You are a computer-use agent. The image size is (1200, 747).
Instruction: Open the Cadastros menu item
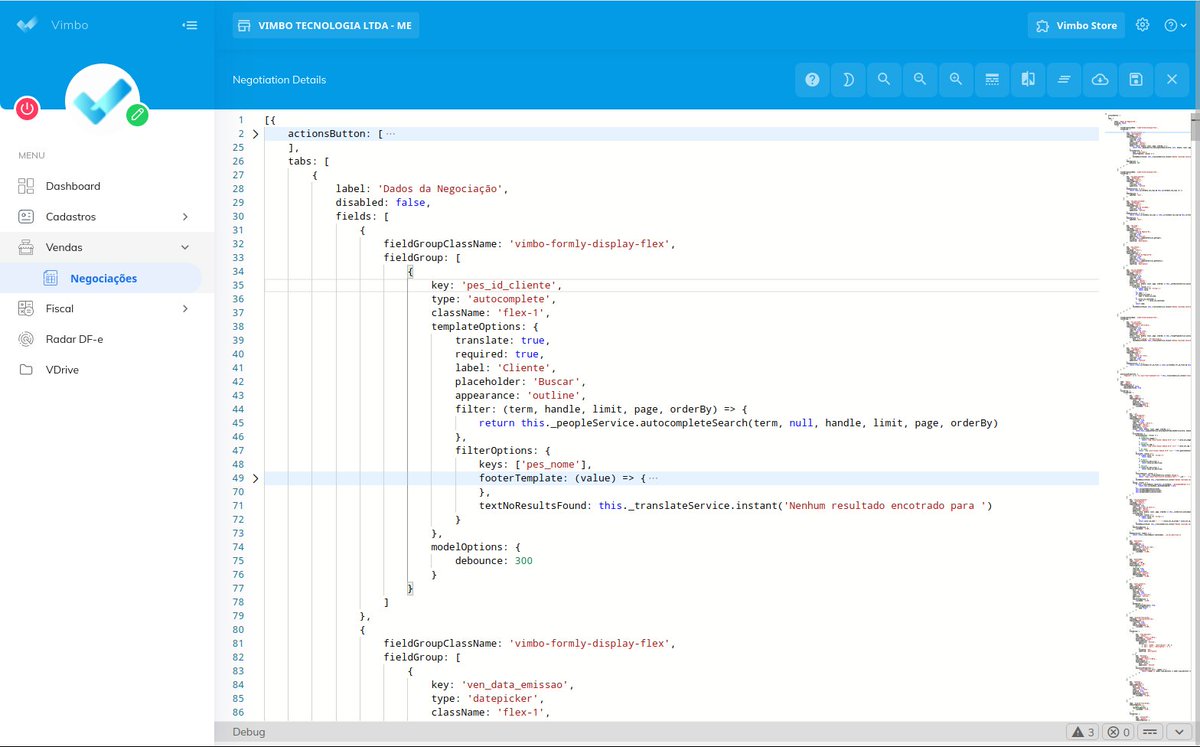tap(71, 217)
